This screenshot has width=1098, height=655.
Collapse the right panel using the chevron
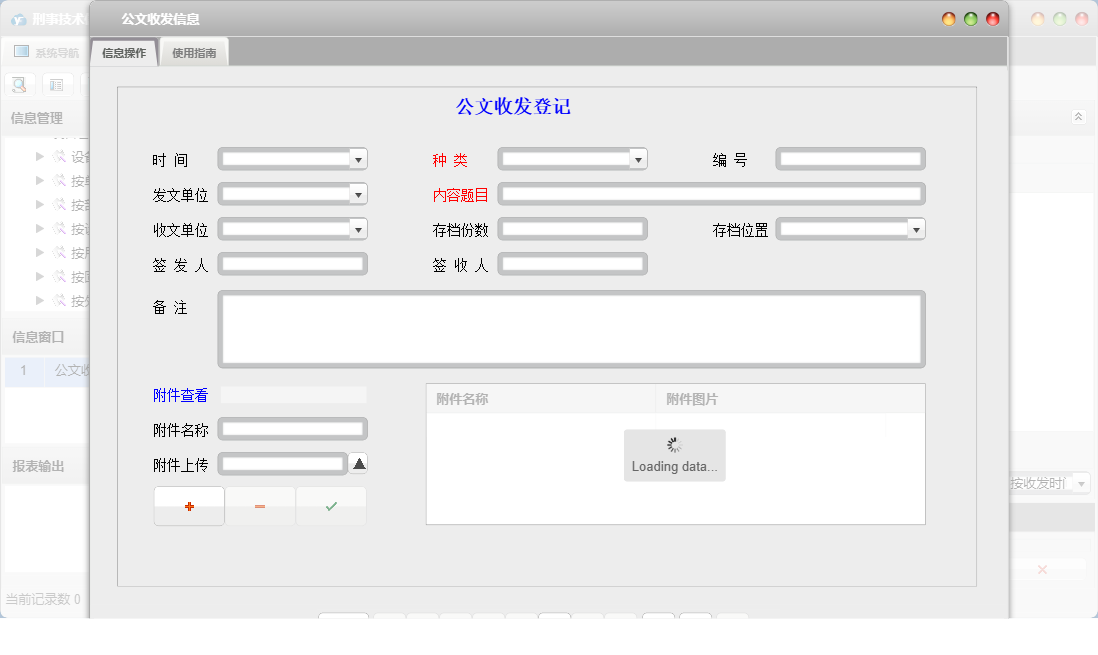1078,115
